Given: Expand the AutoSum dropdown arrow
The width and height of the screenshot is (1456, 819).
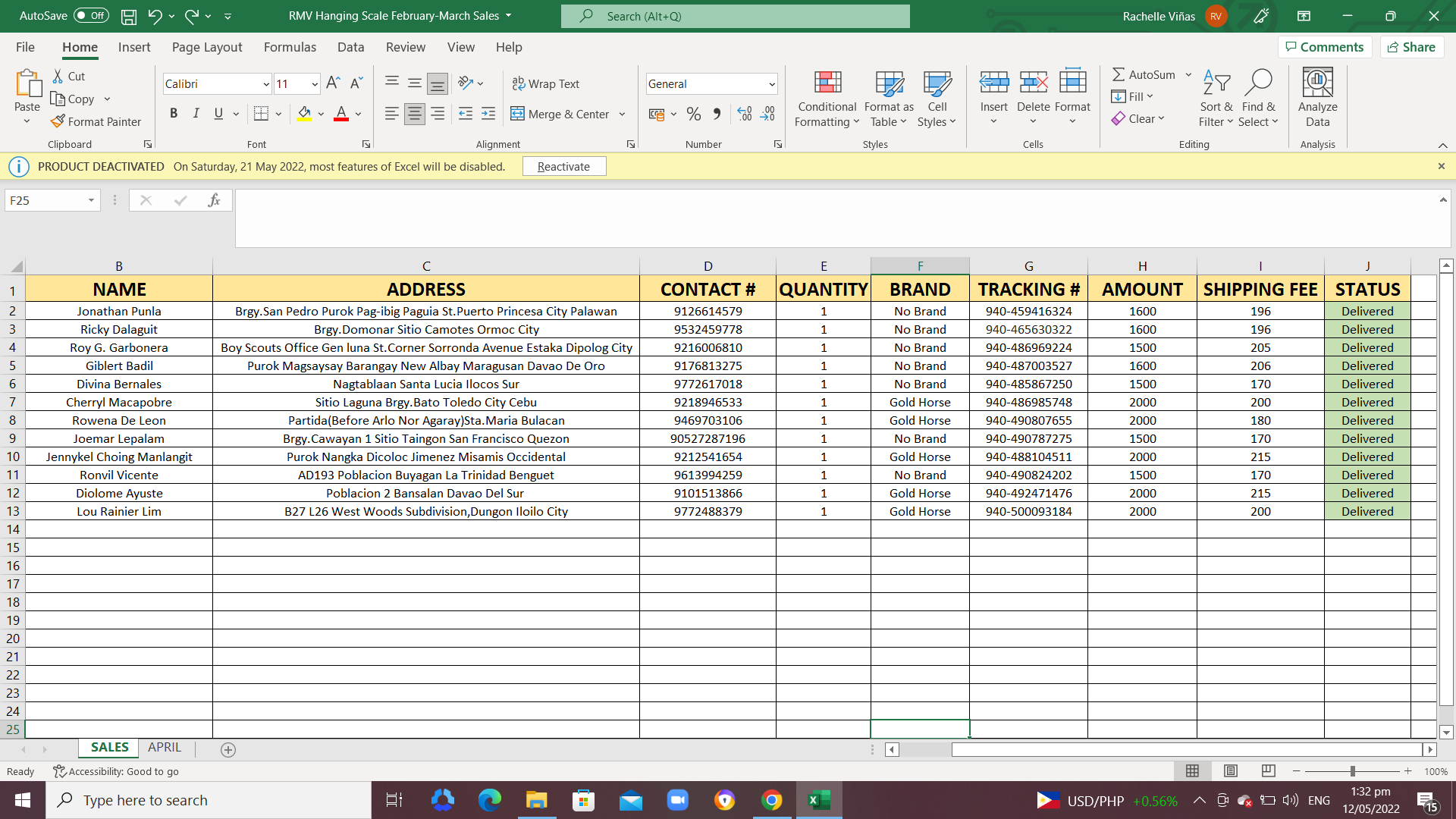Looking at the screenshot, I should click(x=1188, y=74).
